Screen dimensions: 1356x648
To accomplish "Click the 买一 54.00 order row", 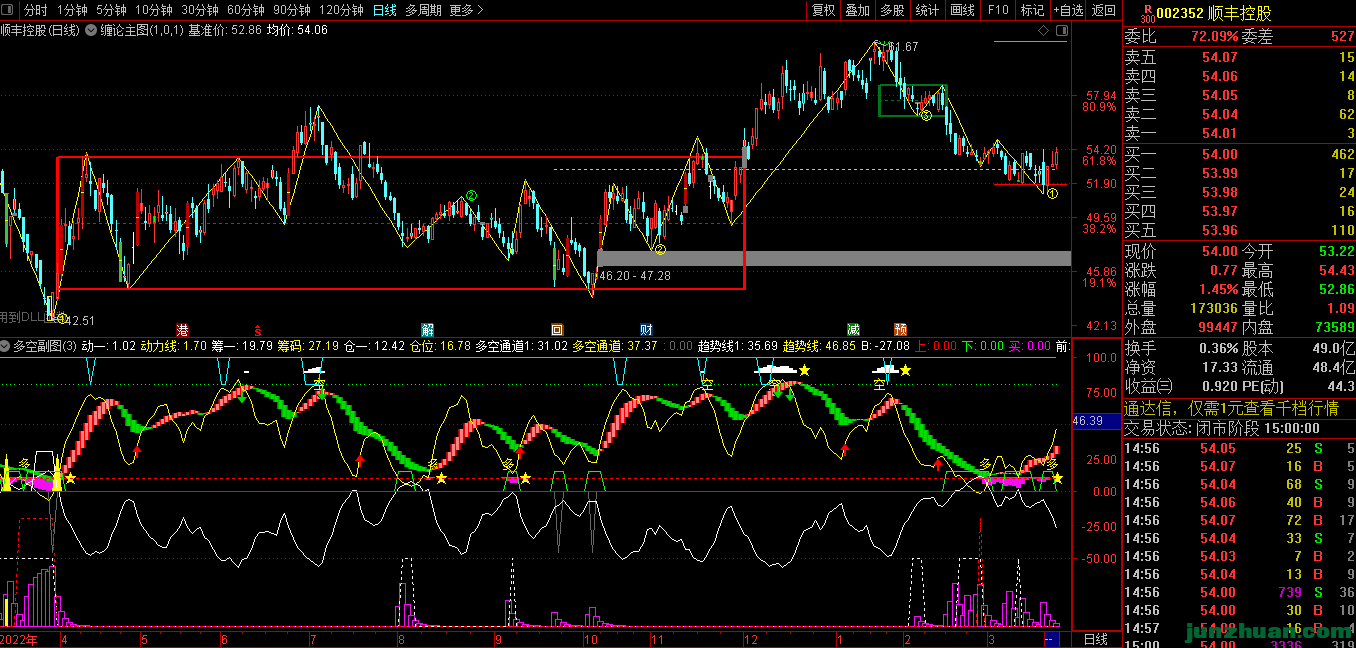I will coord(1239,154).
